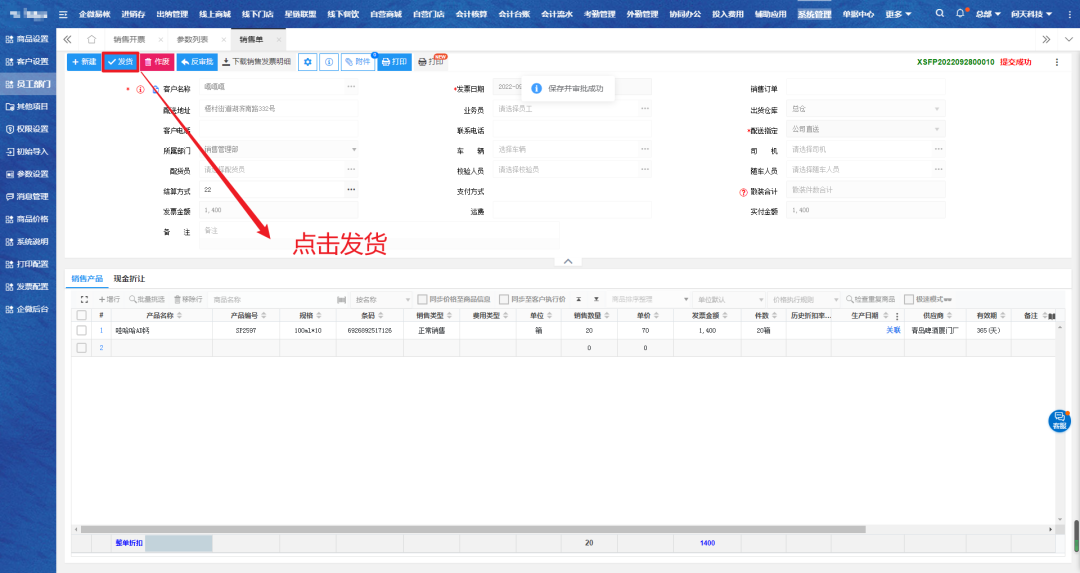Click the search magnifier in top bar
The image size is (1080, 573).
[x=940, y=14]
